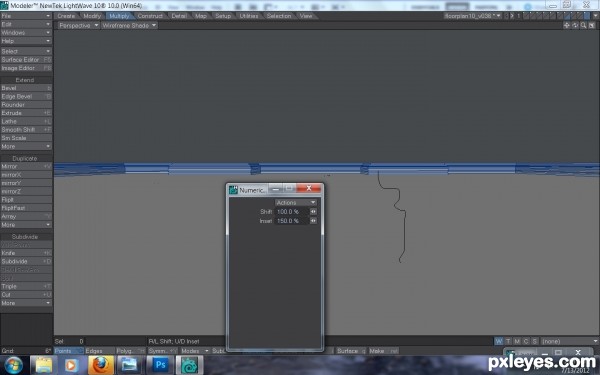
Task: Open the Modify tab
Action: click(x=92, y=16)
